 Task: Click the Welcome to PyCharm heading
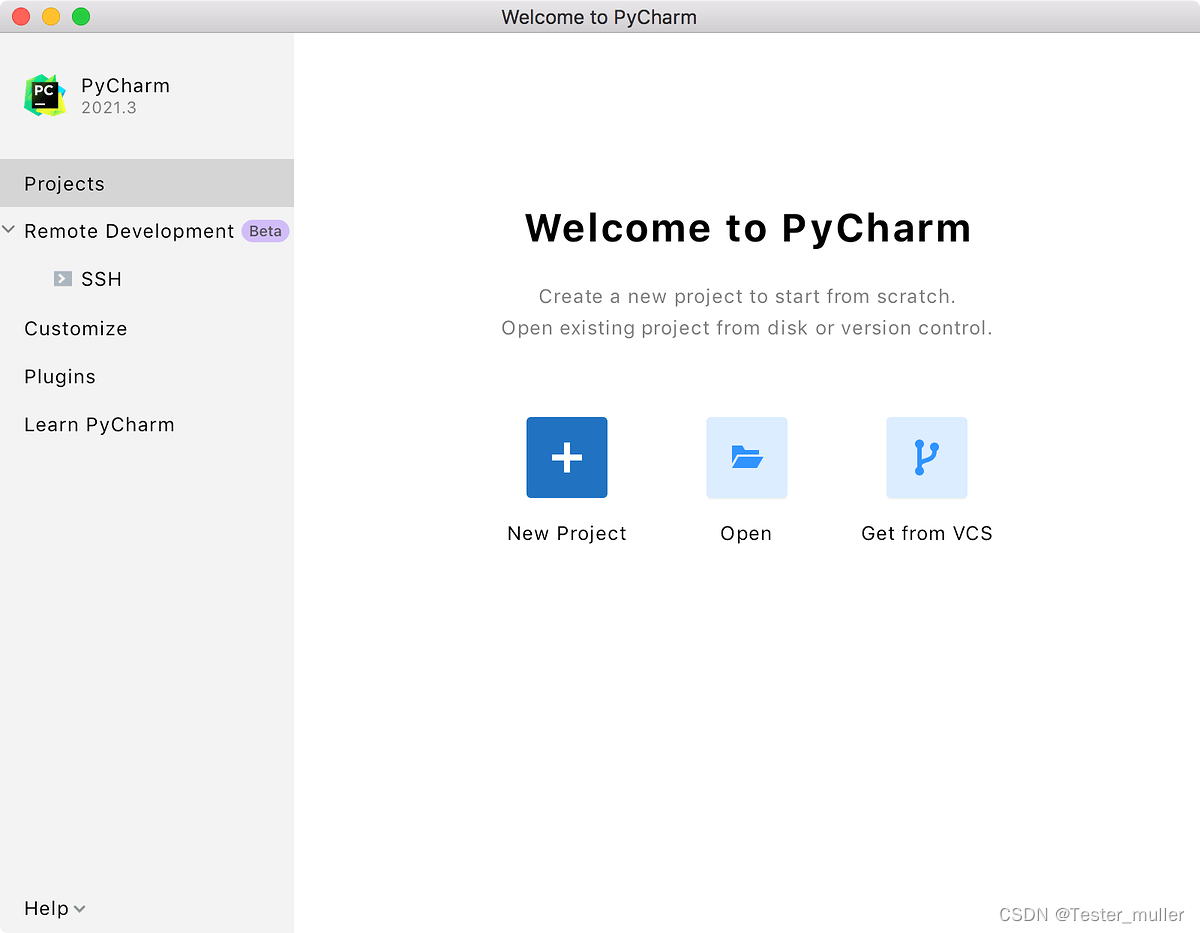pos(748,228)
